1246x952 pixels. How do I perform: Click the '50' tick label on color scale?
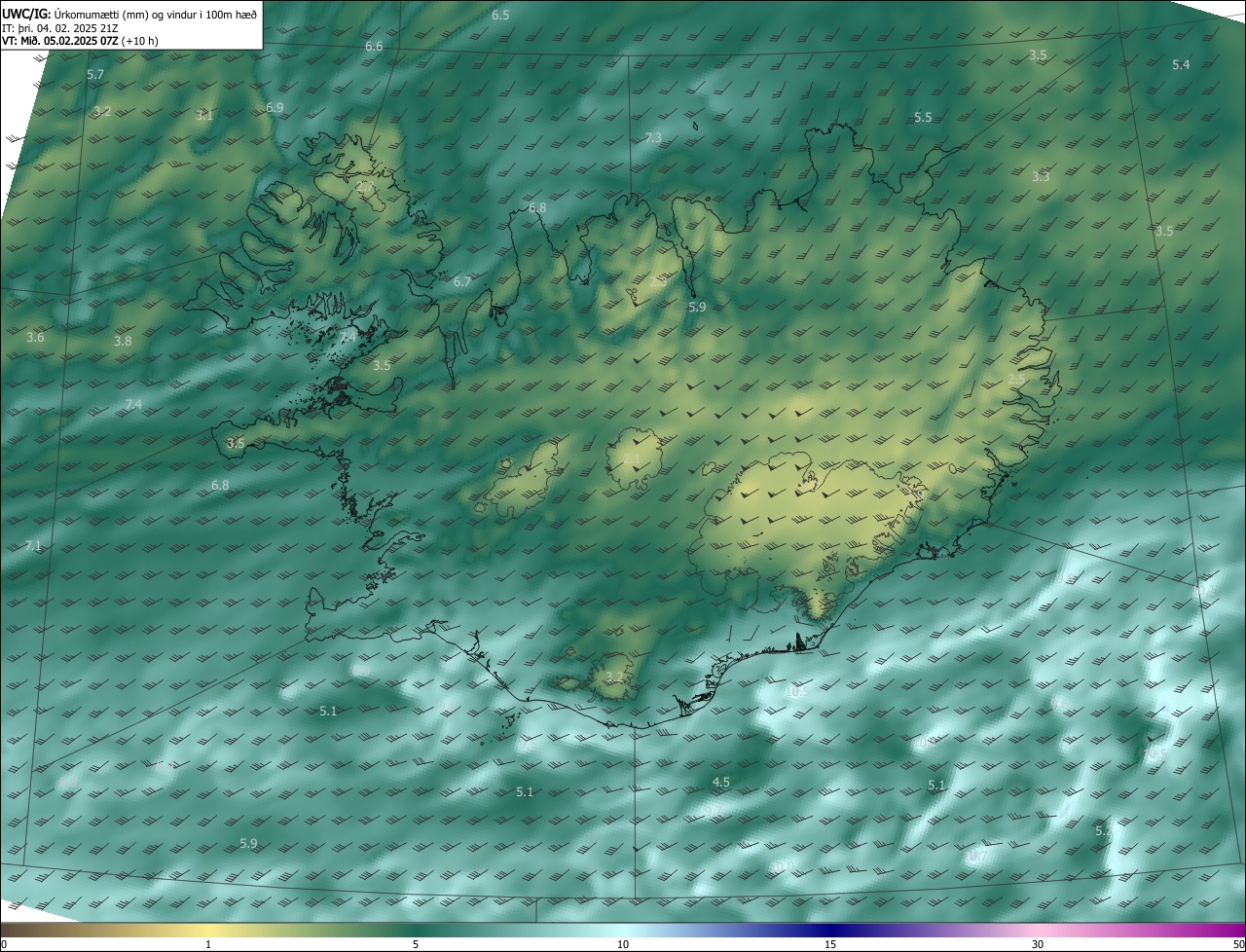tap(1238, 944)
